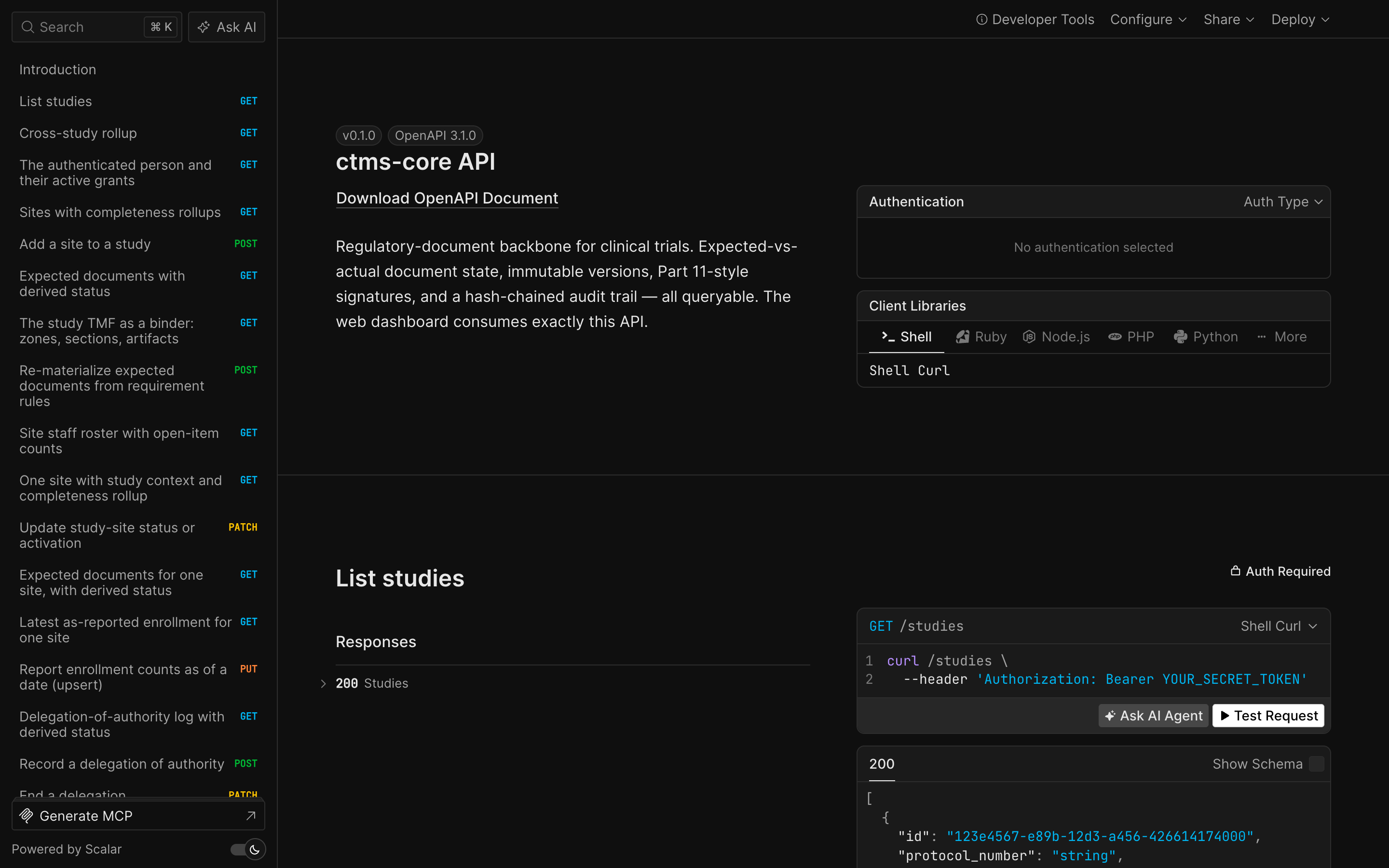Open List studies in the sidebar
The height and width of the screenshot is (868, 1389).
pyautogui.click(x=138, y=101)
